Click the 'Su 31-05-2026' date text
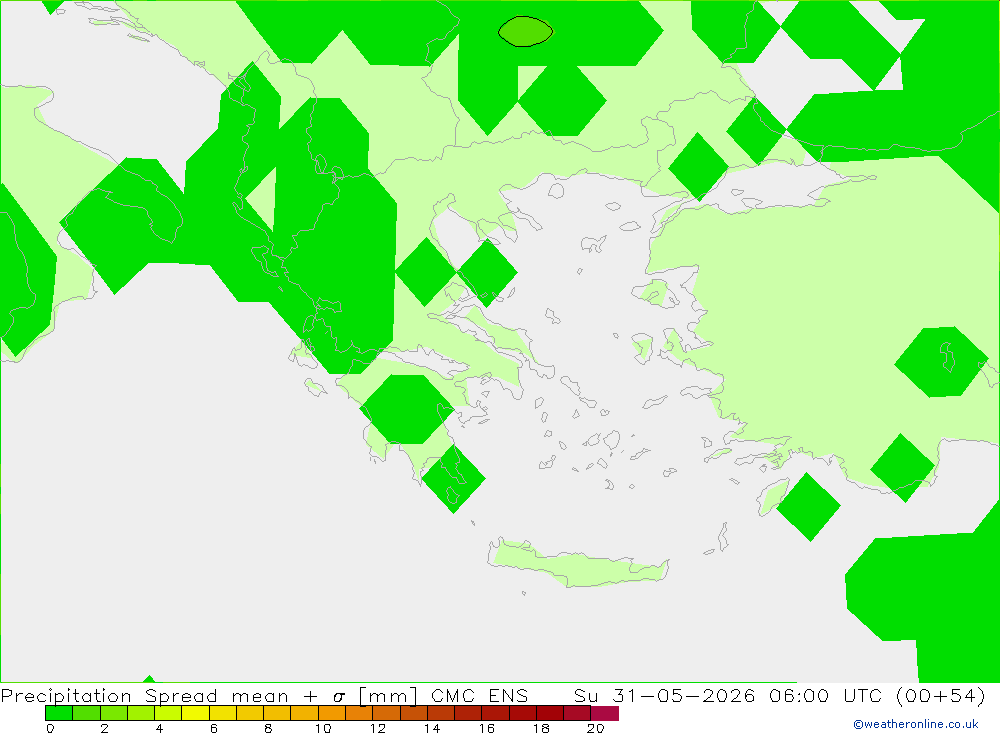Image resolution: width=1000 pixels, height=733 pixels. click(x=665, y=695)
